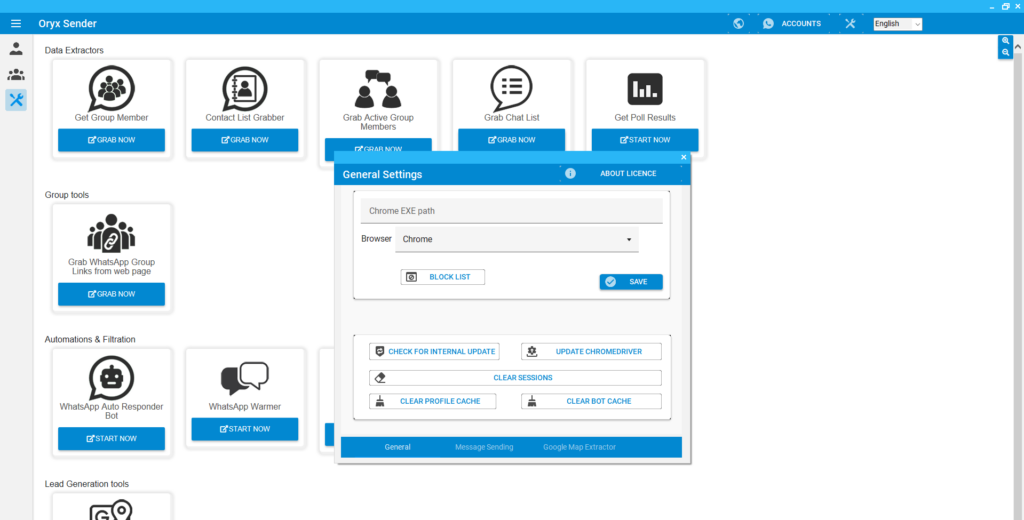The width and height of the screenshot is (1024, 520).
Task: Click the WhatsApp Warmer chat bubbles icon
Action: [245, 378]
